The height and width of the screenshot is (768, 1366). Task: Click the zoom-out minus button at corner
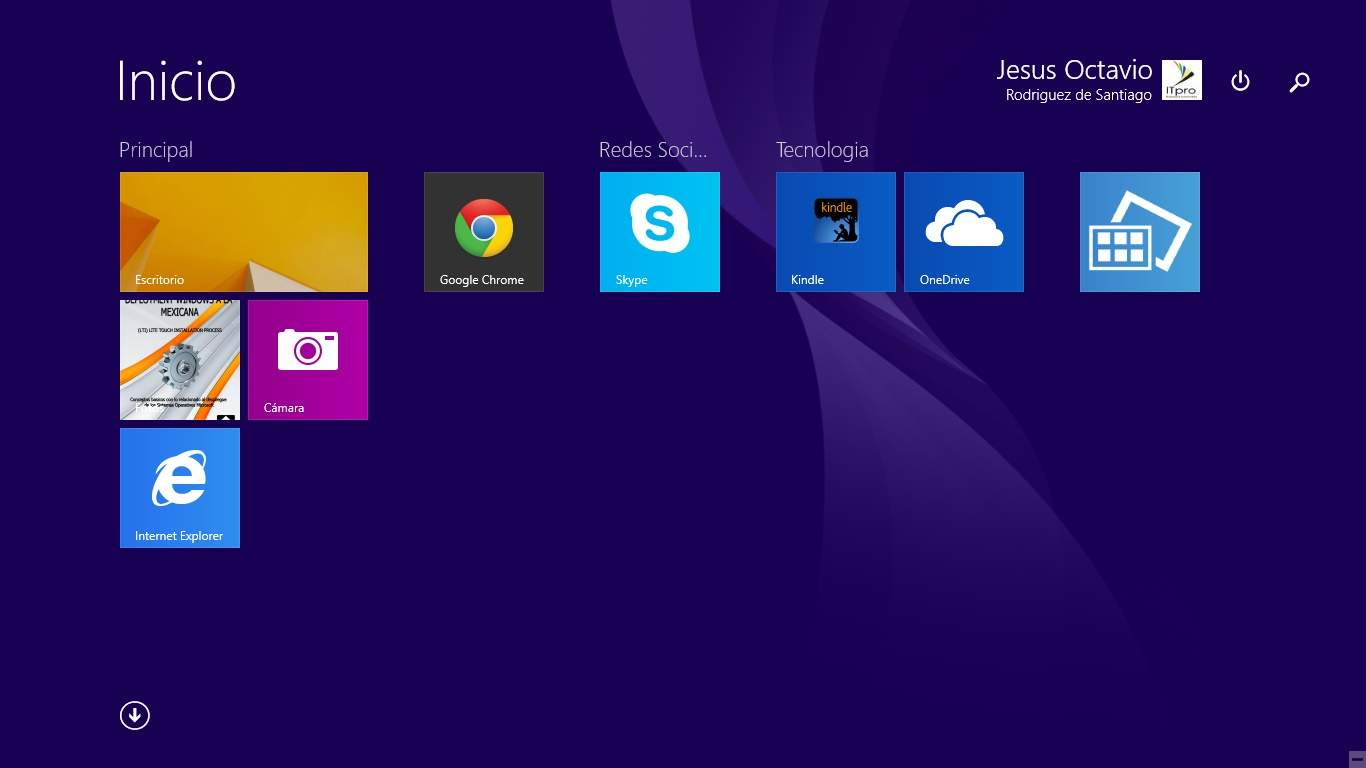tap(1357, 759)
